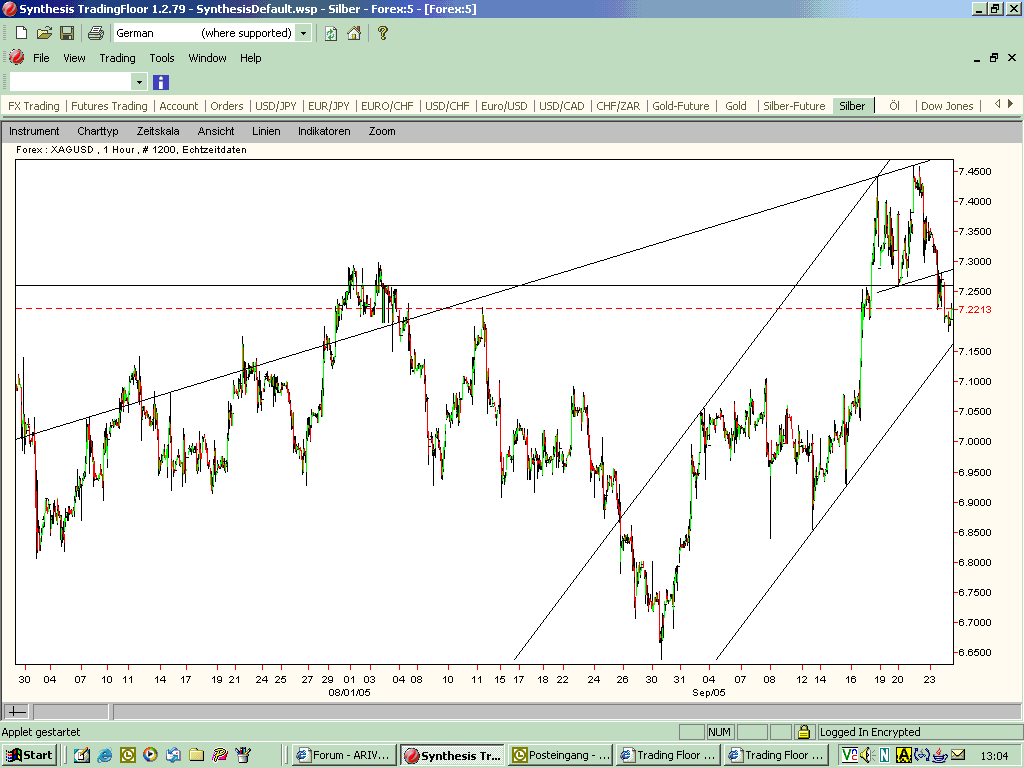
Task: Open the Instrument chart menu
Action: [34, 131]
